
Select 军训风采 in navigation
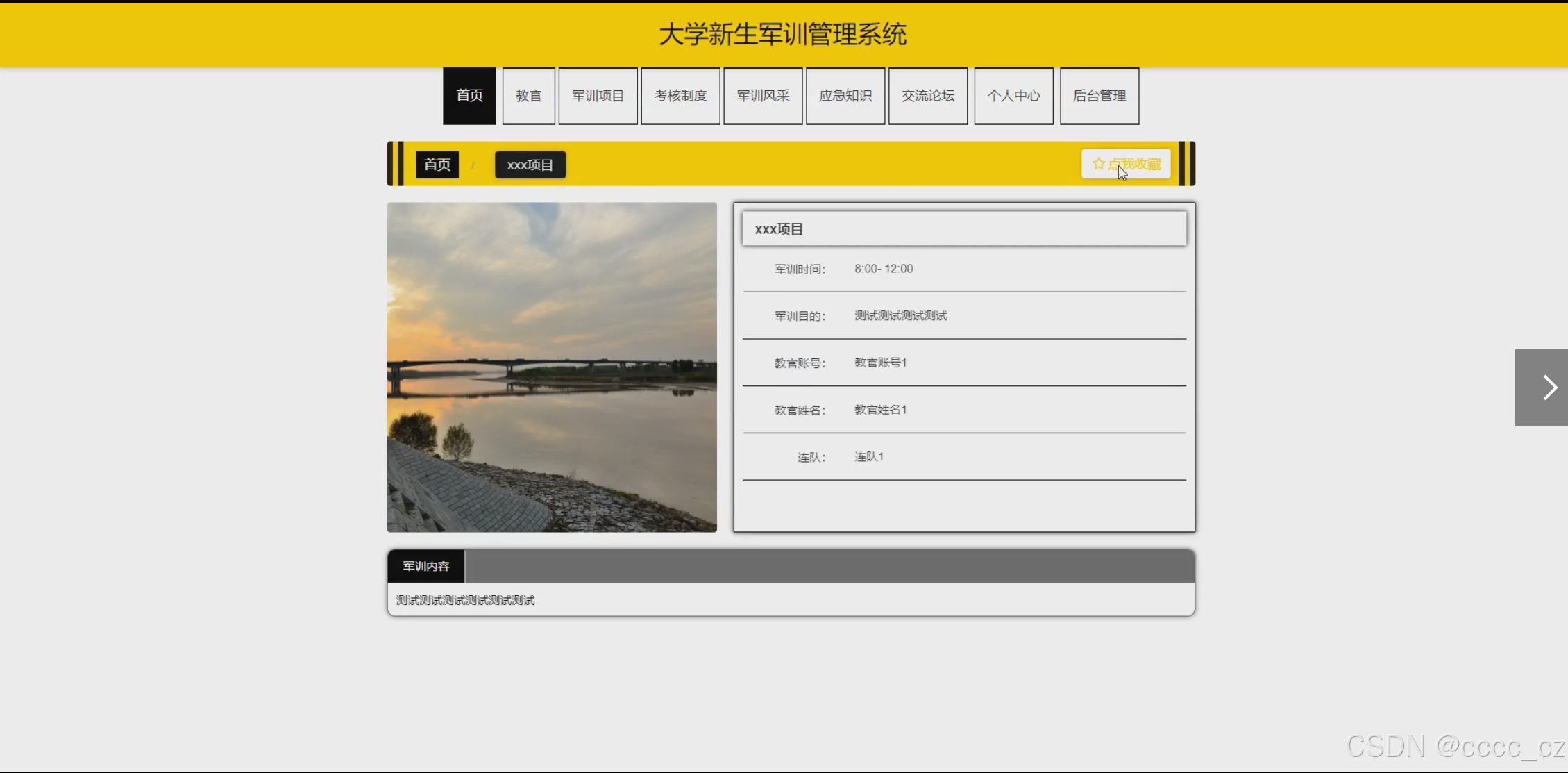(x=763, y=96)
